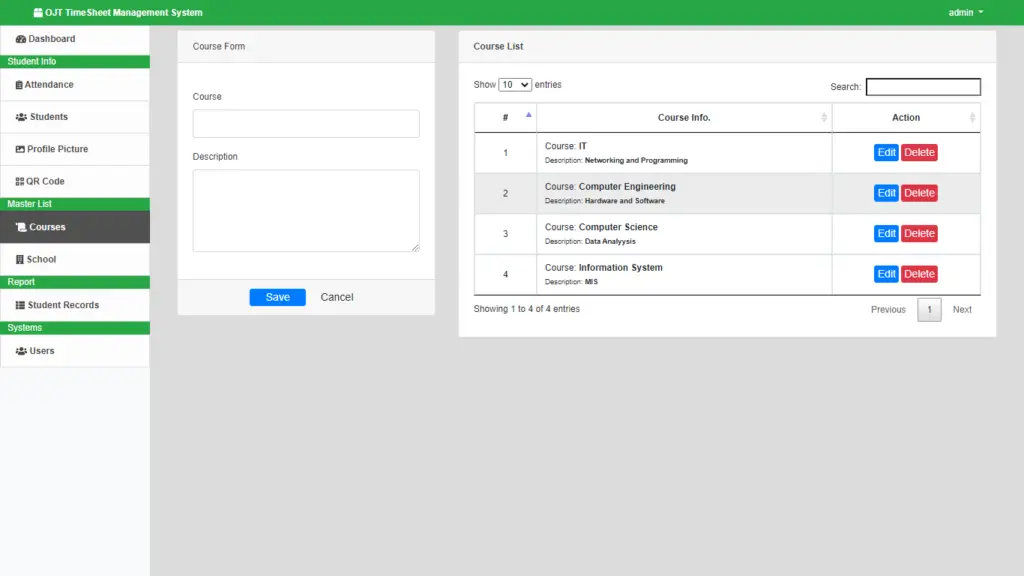
Task: Click the Profile Picture sidebar icon
Action: click(19, 149)
